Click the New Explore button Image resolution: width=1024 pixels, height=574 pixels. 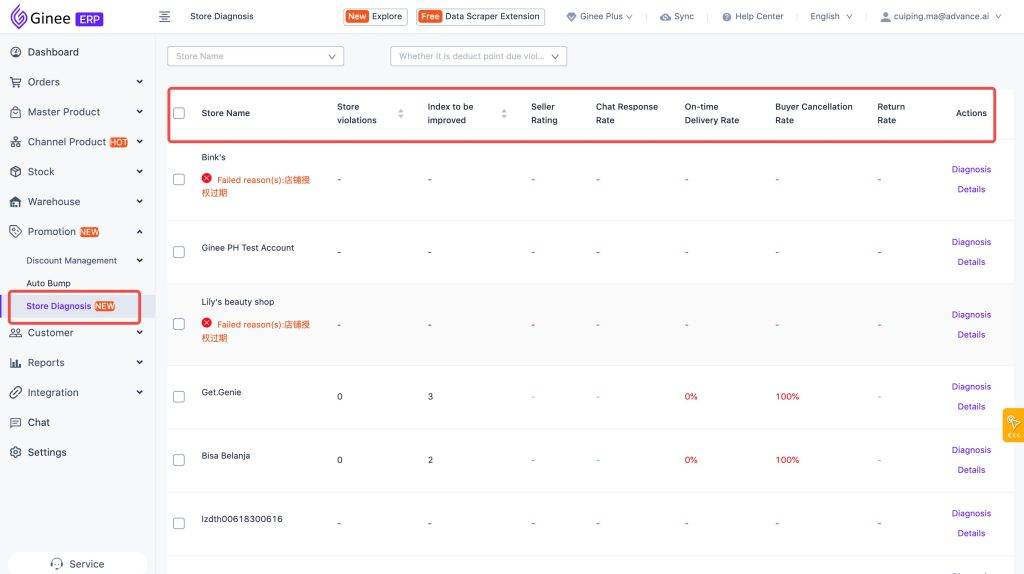[375, 16]
